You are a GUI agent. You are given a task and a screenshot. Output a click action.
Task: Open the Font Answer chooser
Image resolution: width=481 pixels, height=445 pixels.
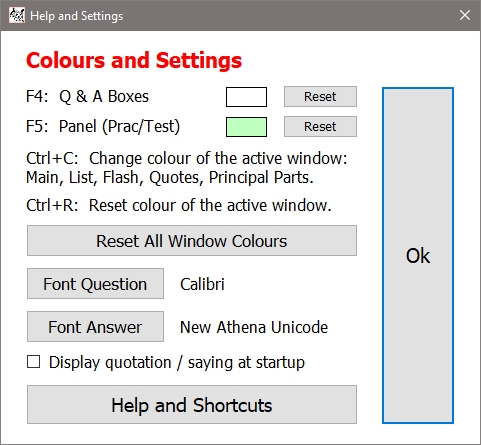[x=95, y=327]
